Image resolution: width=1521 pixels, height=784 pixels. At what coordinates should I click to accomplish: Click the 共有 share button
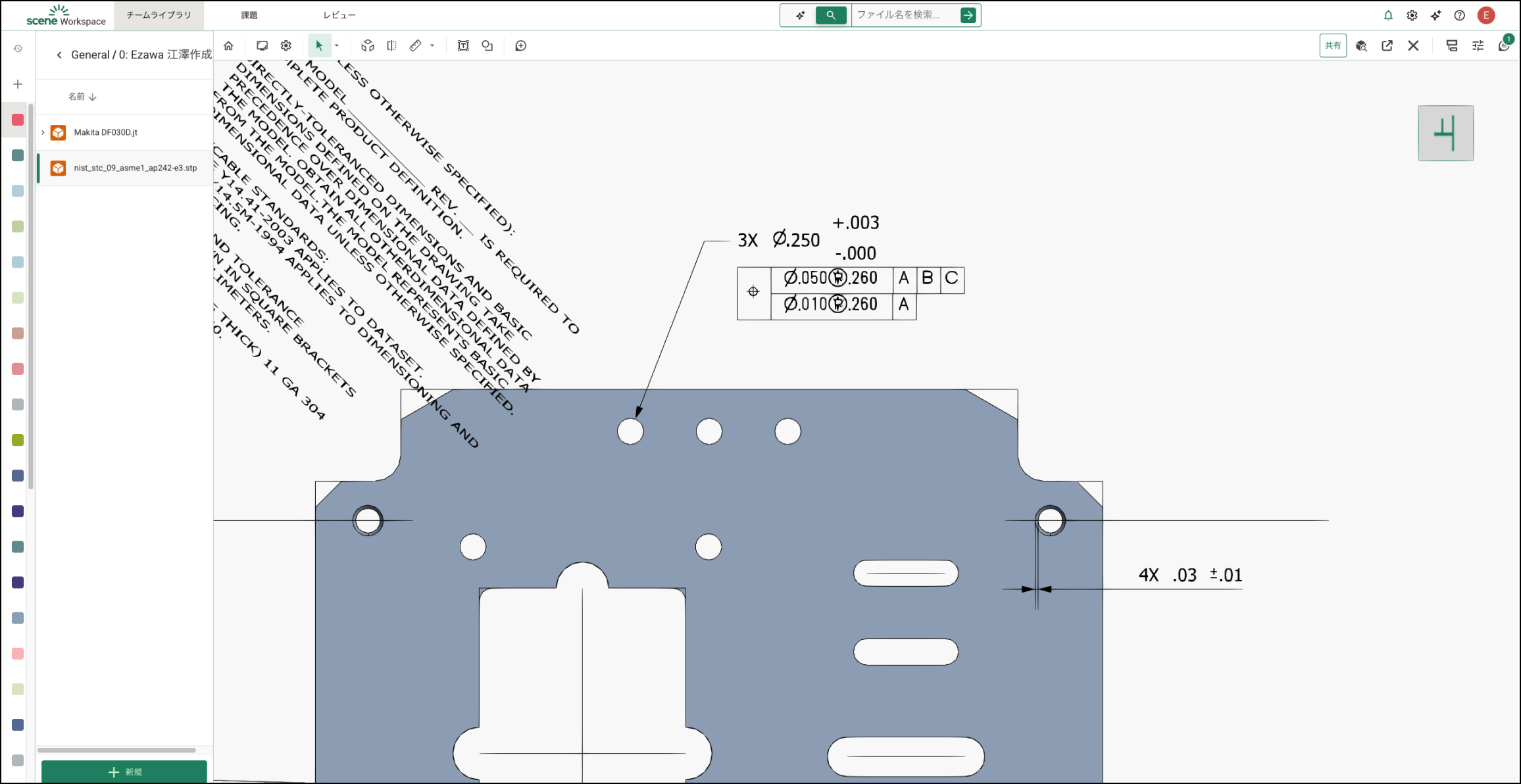tap(1333, 46)
